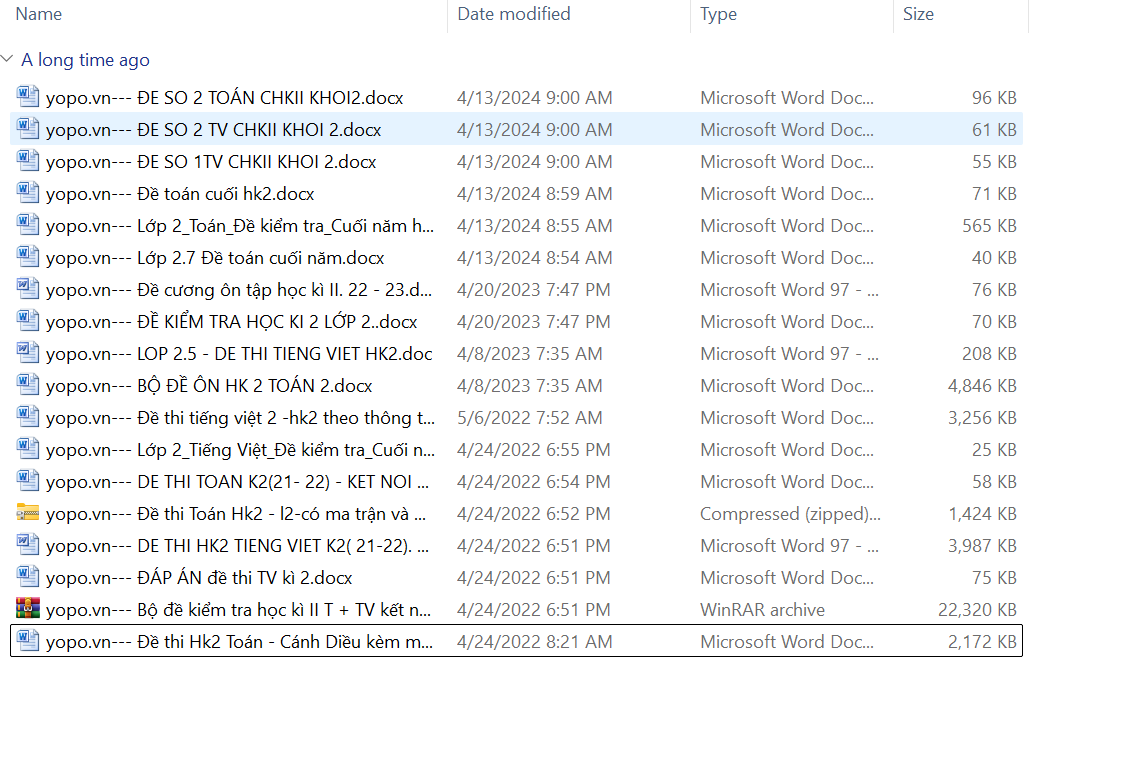Select the "A long time ago" group label
1143x767 pixels.
click(85, 60)
